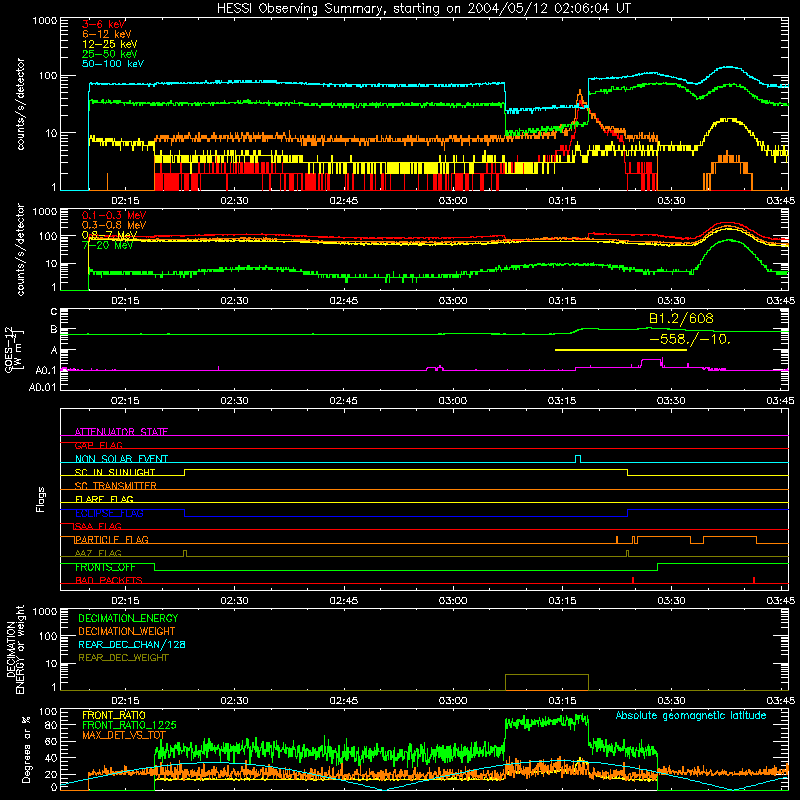The image size is (800, 800).
Task: Click the MAX_DET_VS_TOT legend entry
Action: 124,735
